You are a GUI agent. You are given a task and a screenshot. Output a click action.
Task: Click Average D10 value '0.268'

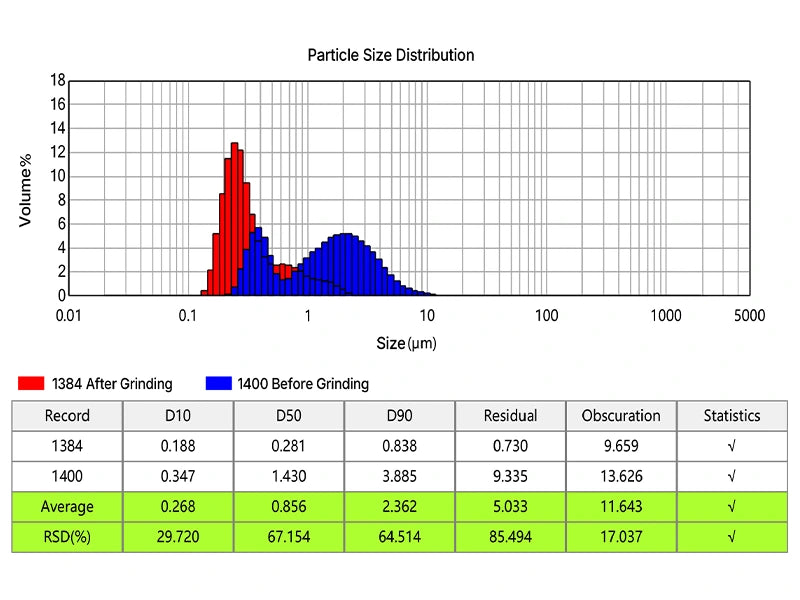click(178, 507)
